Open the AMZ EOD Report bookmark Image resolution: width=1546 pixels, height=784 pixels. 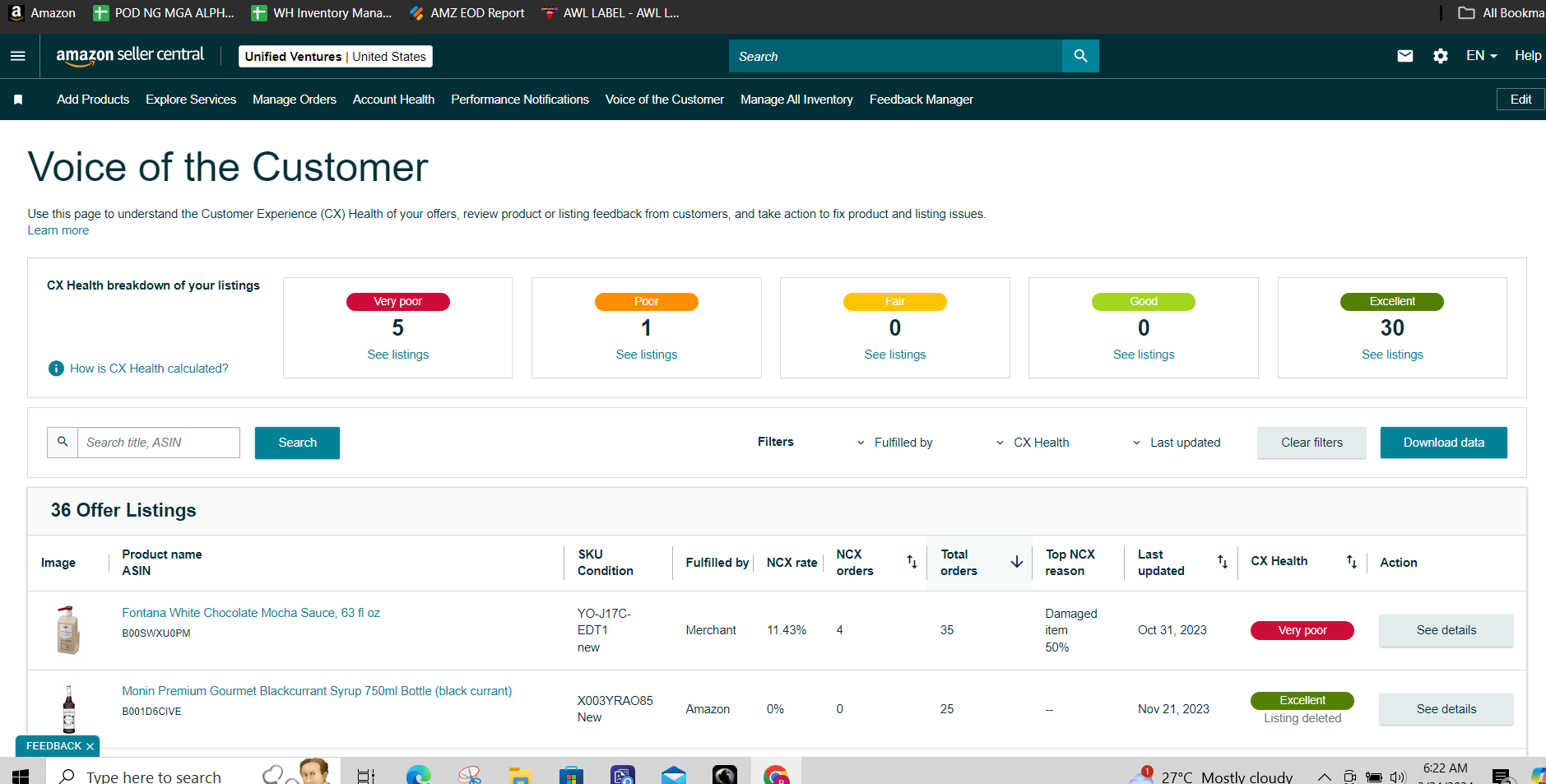click(467, 13)
